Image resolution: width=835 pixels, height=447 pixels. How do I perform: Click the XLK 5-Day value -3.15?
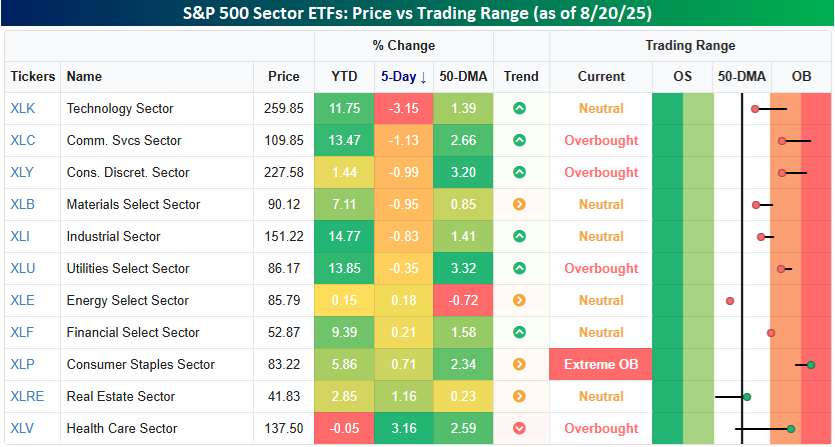404,108
